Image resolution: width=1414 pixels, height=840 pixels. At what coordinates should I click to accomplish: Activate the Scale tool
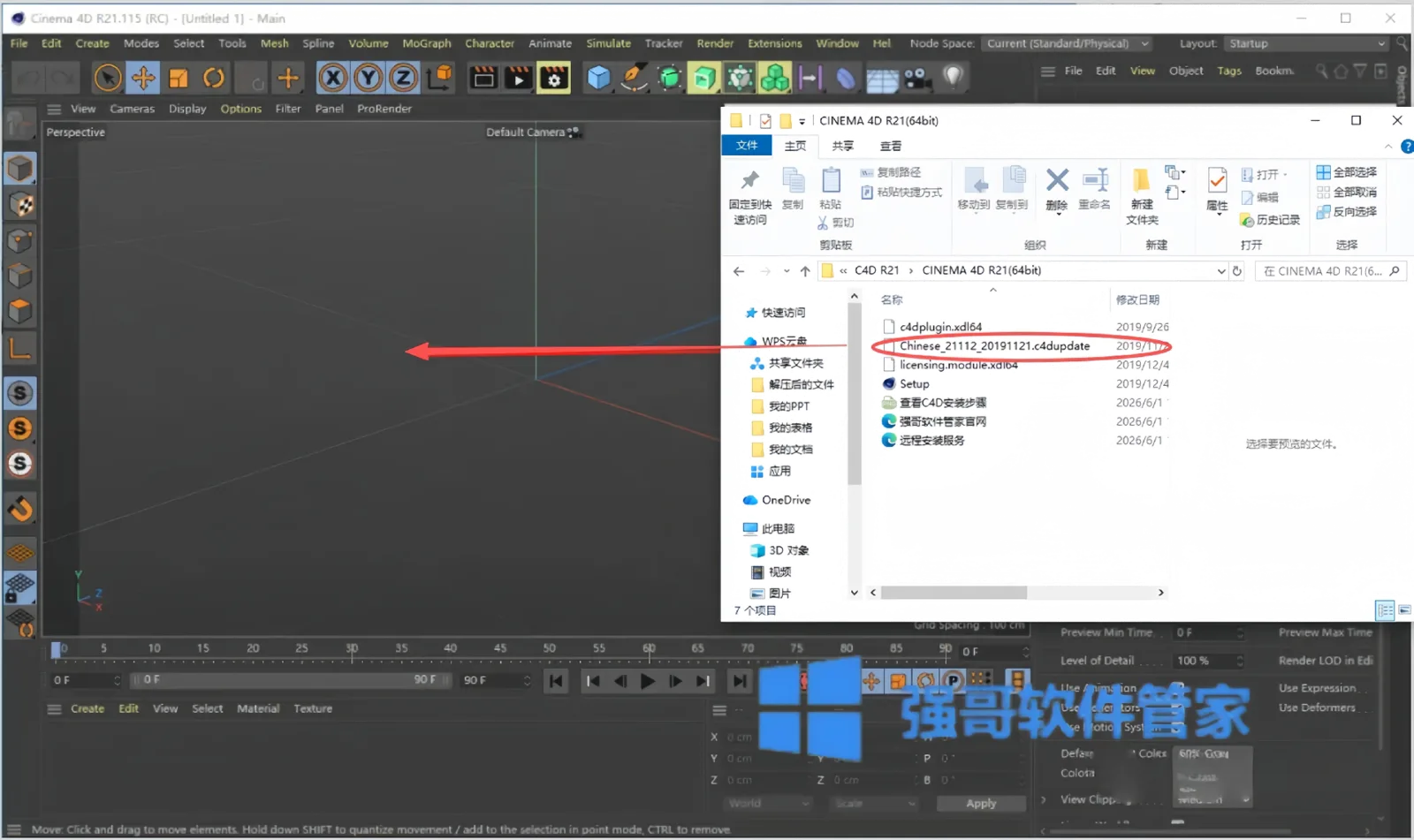coord(179,79)
